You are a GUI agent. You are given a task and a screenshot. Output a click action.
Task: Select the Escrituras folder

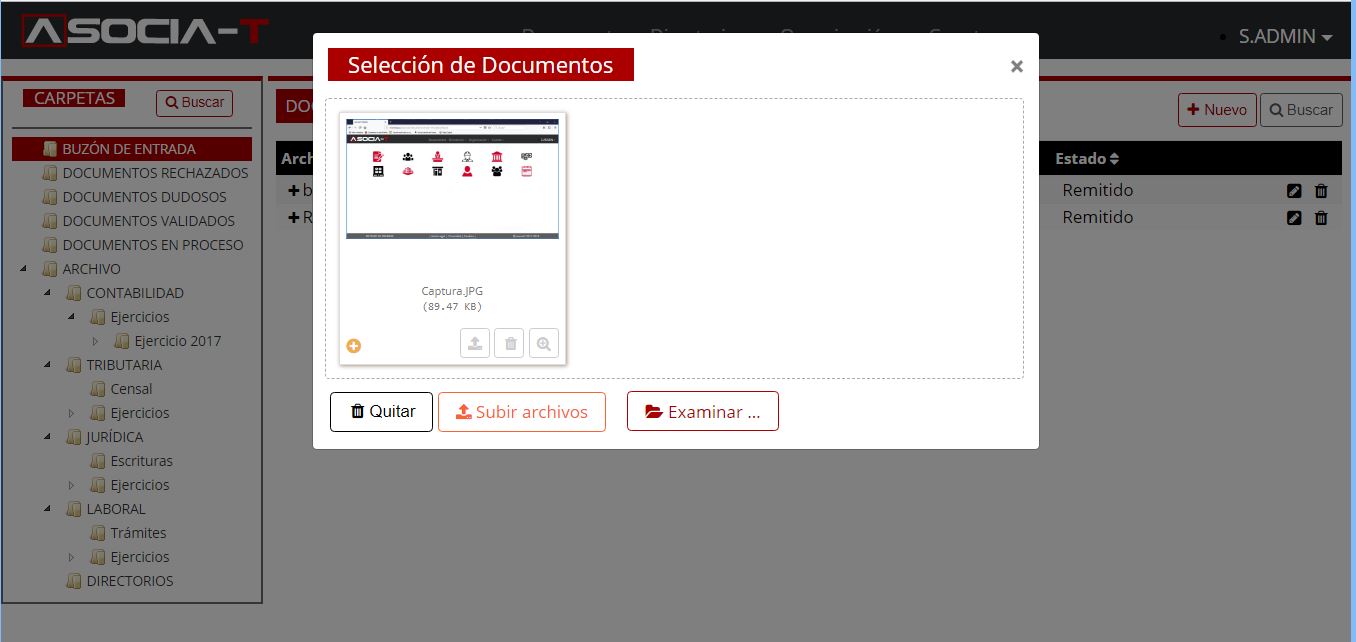[x=141, y=461]
